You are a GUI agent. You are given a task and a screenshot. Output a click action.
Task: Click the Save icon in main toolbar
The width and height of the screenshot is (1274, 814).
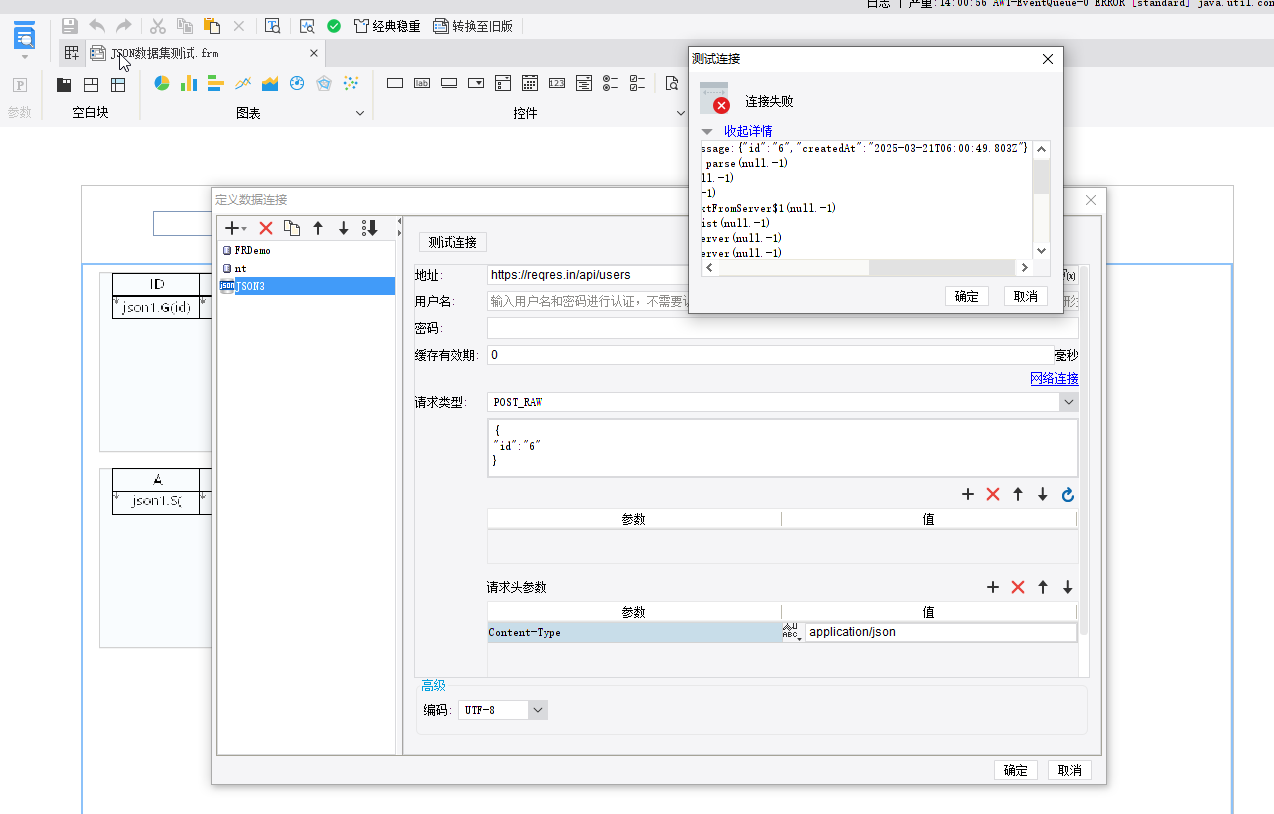(70, 26)
